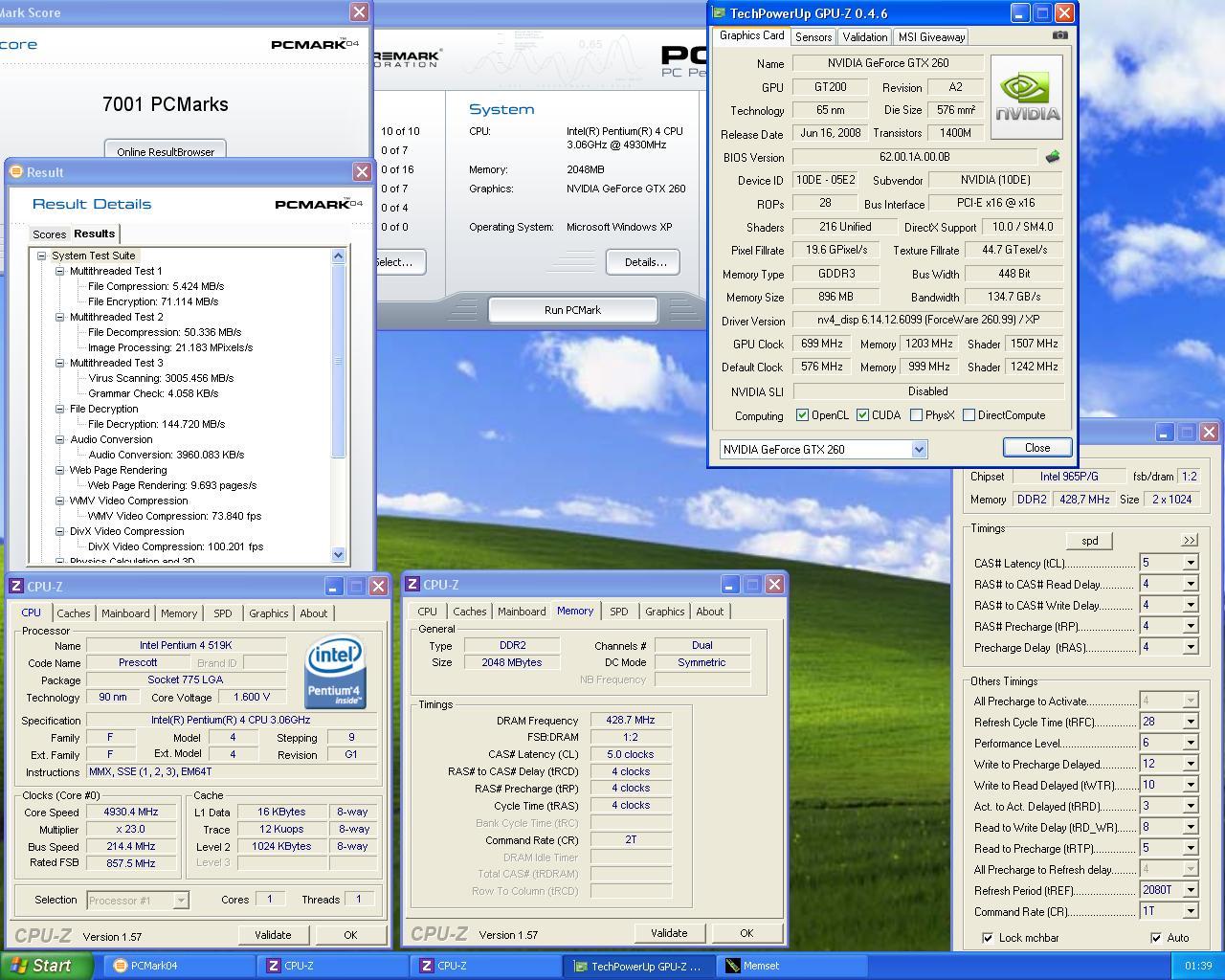This screenshot has height=980, width=1225.
Task: Select DivX Video Compression 100.201 fps row
Action: coord(175,546)
